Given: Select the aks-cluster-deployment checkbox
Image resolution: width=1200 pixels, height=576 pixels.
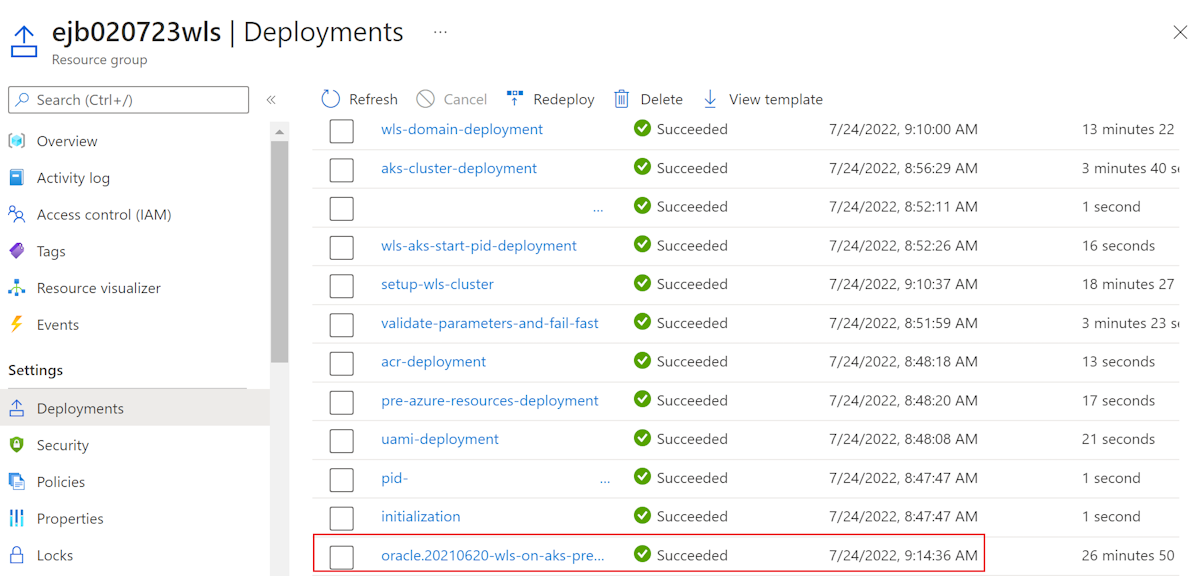Looking at the screenshot, I should 337,169.
